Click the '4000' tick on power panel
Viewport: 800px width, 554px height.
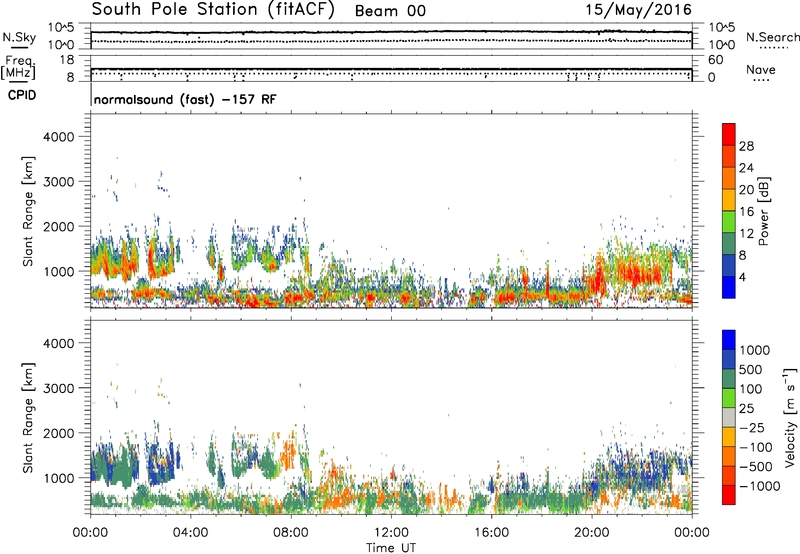click(x=58, y=137)
